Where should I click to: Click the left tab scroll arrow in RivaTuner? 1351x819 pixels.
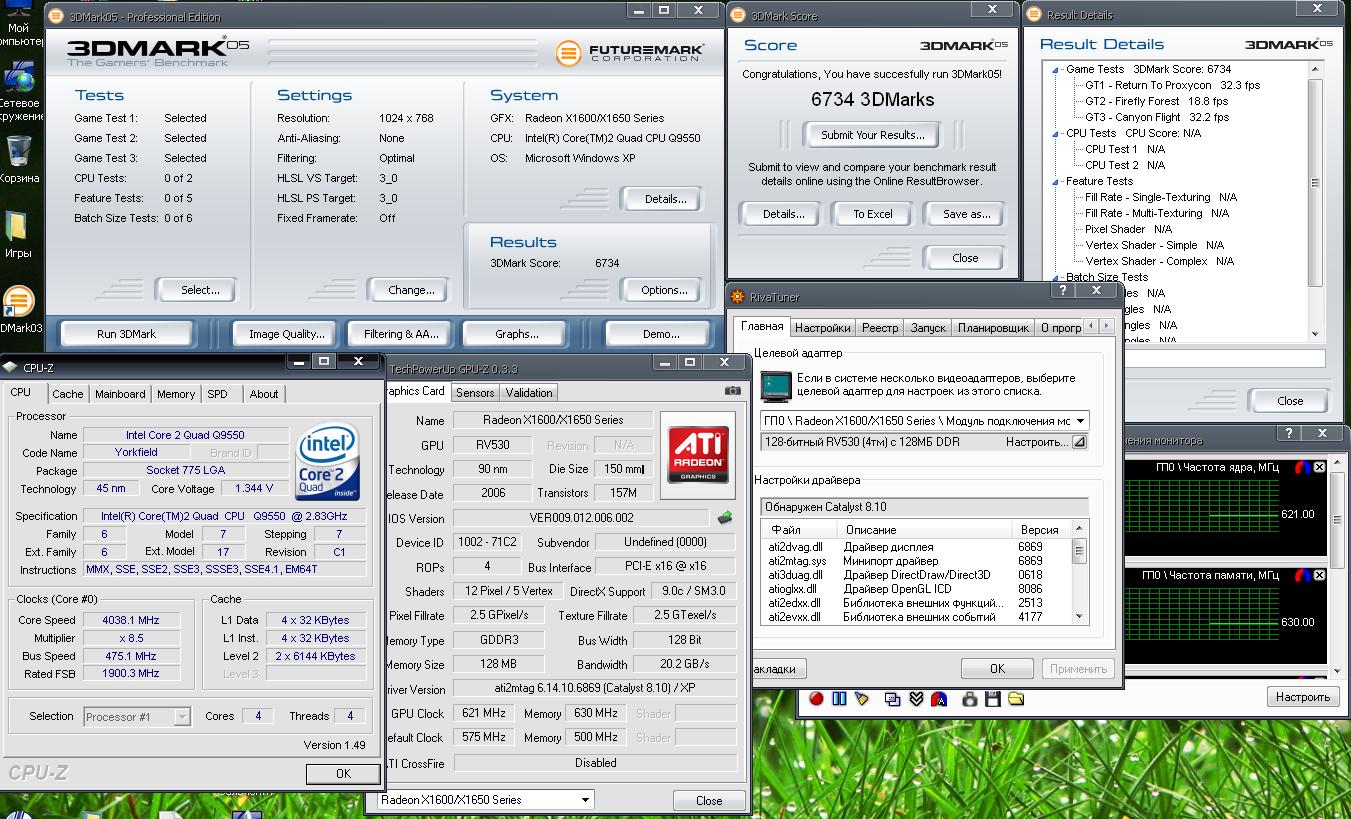1092,326
